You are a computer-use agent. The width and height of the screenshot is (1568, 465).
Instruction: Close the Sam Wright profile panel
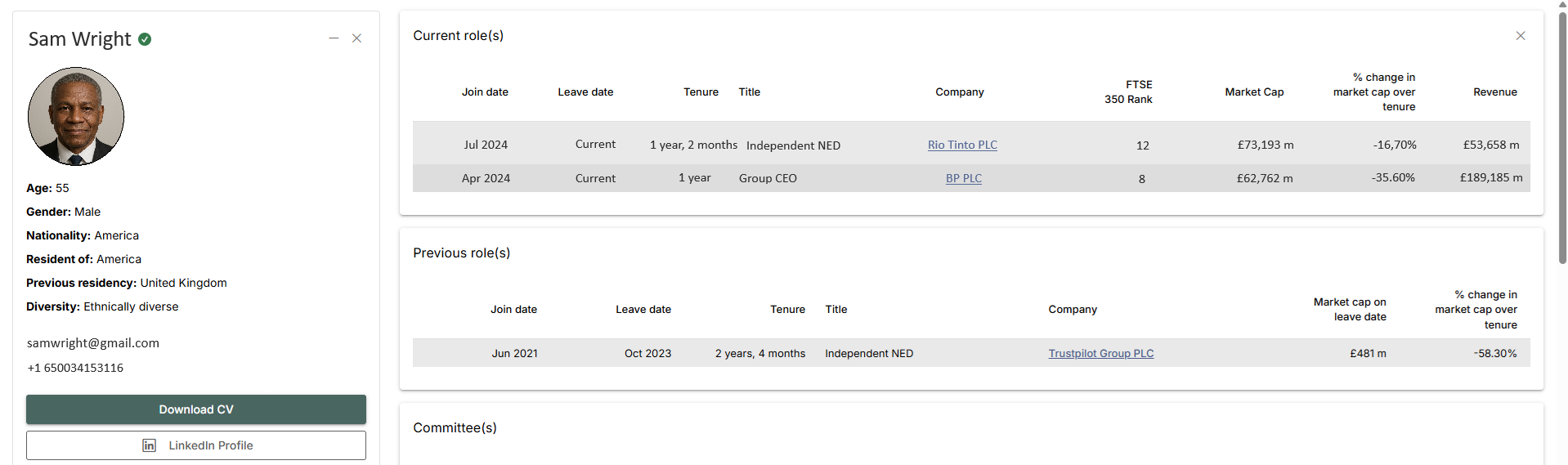tap(356, 38)
